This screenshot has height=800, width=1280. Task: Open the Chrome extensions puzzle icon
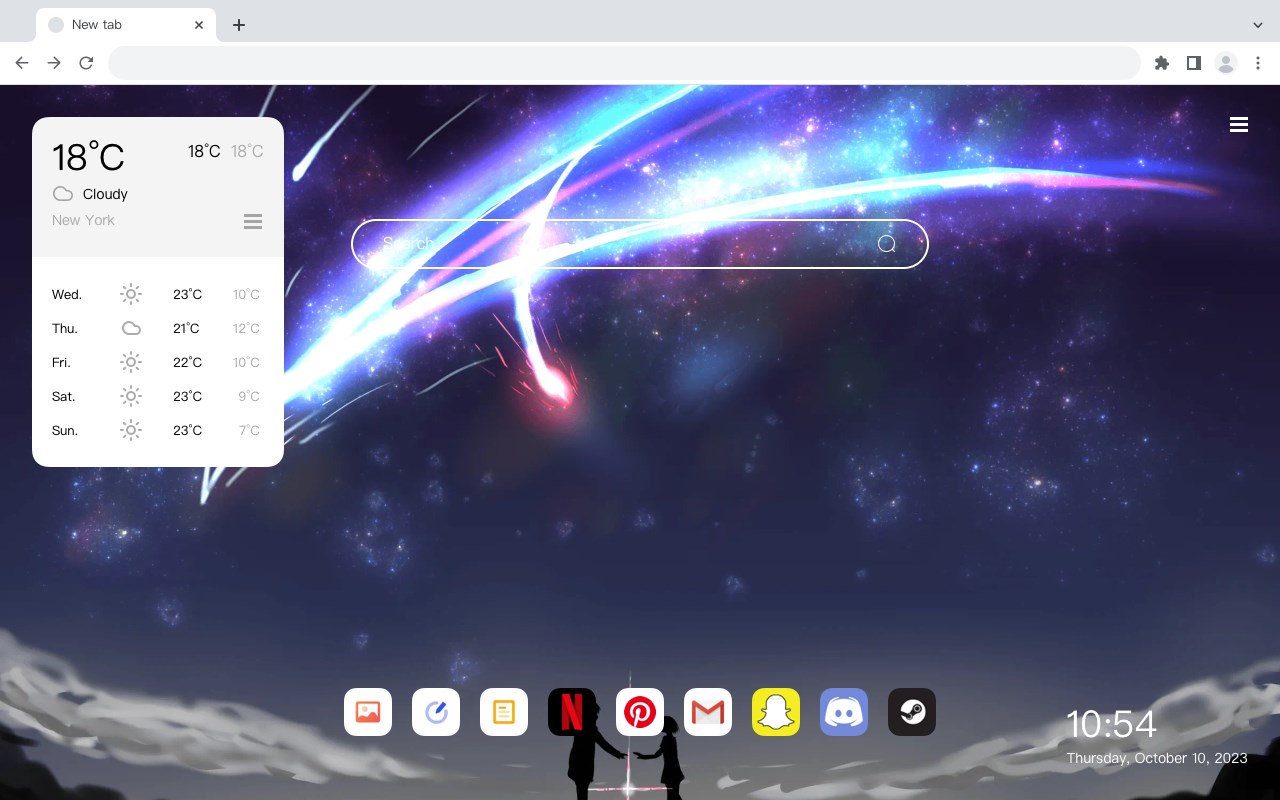click(x=1161, y=63)
